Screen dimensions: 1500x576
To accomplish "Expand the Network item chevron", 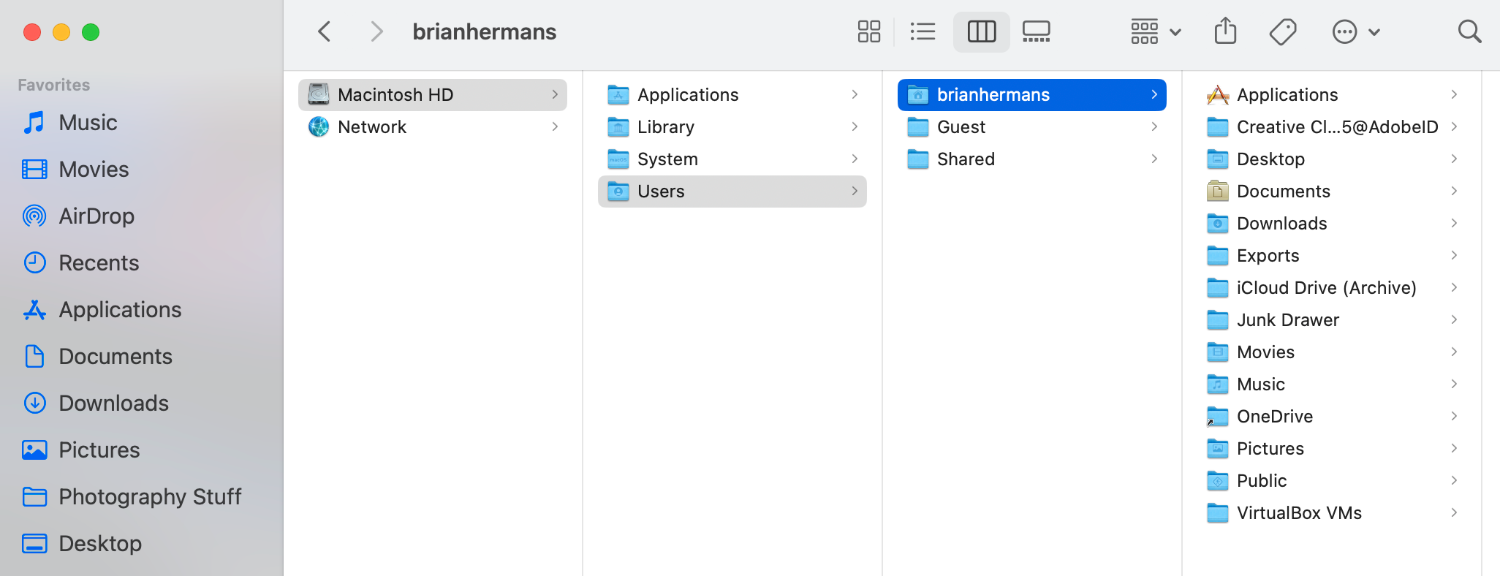I will [x=555, y=127].
